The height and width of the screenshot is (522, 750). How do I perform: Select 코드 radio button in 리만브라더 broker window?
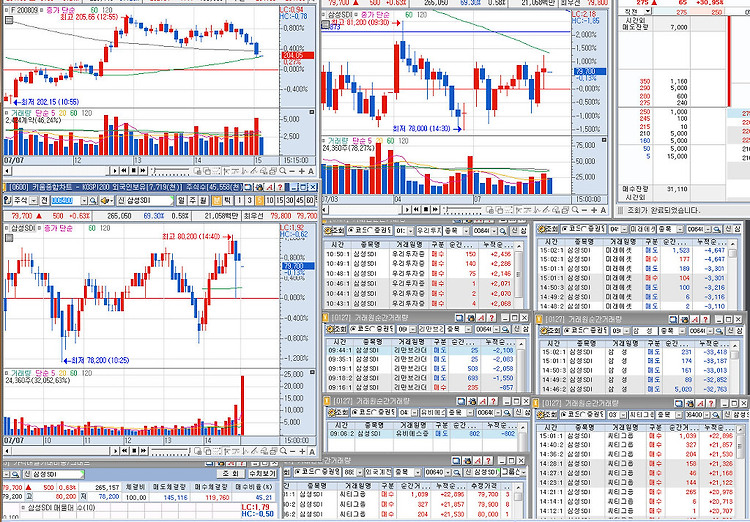tap(351, 329)
